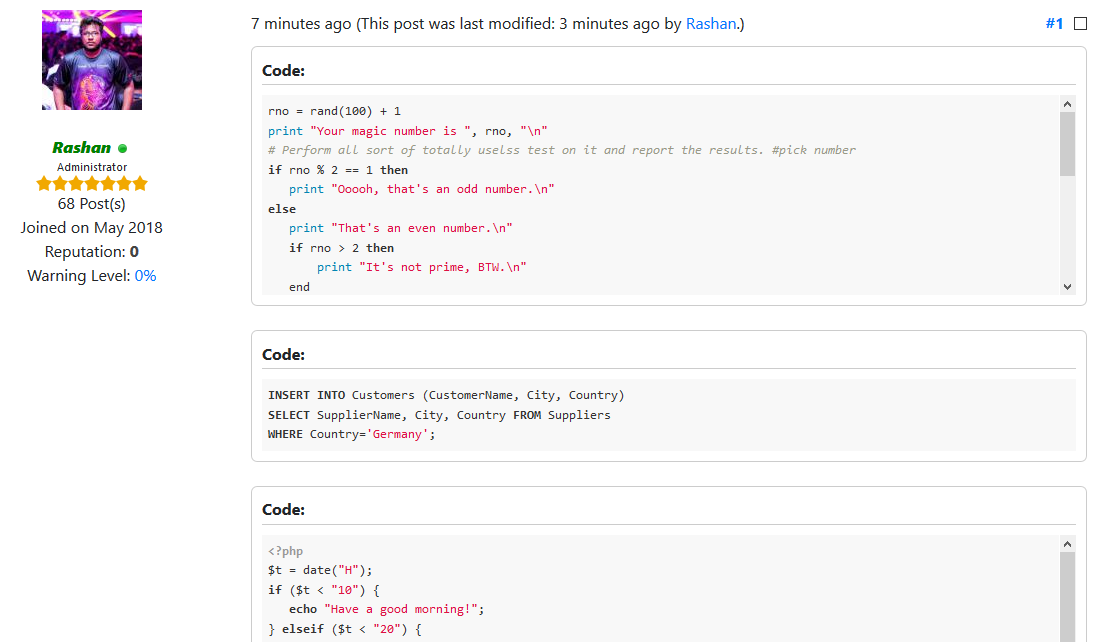This screenshot has width=1098, height=642.
Task: Click the rno = rand(100) + 1 code line
Action: [334, 111]
